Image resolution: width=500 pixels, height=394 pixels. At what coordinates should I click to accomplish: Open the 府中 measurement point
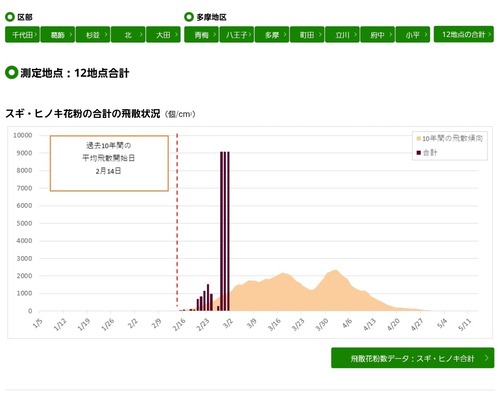point(378,34)
